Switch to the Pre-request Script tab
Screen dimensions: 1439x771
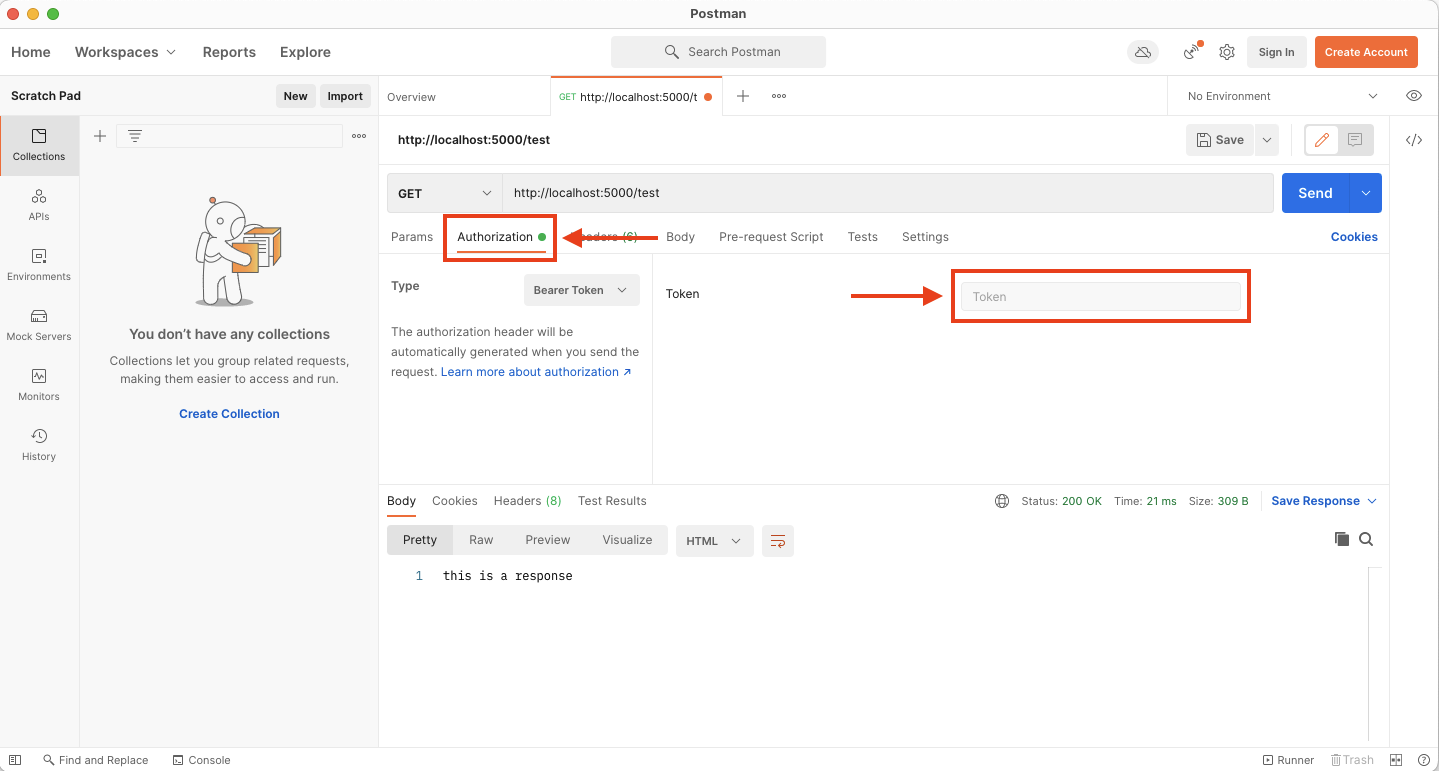click(x=770, y=237)
